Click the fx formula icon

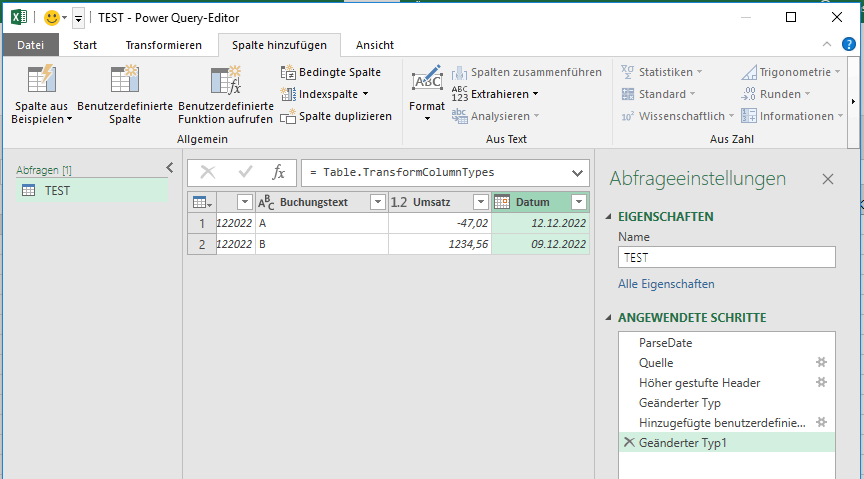(x=278, y=173)
